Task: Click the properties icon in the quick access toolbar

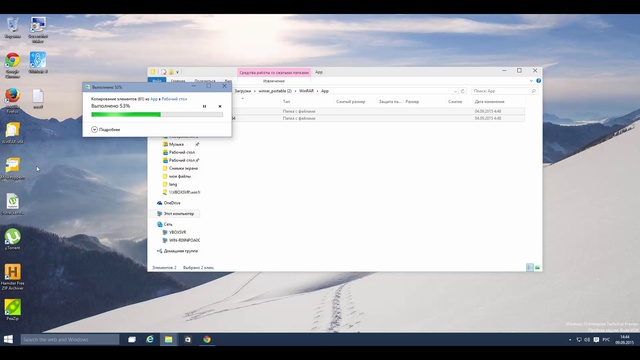Action: point(164,72)
